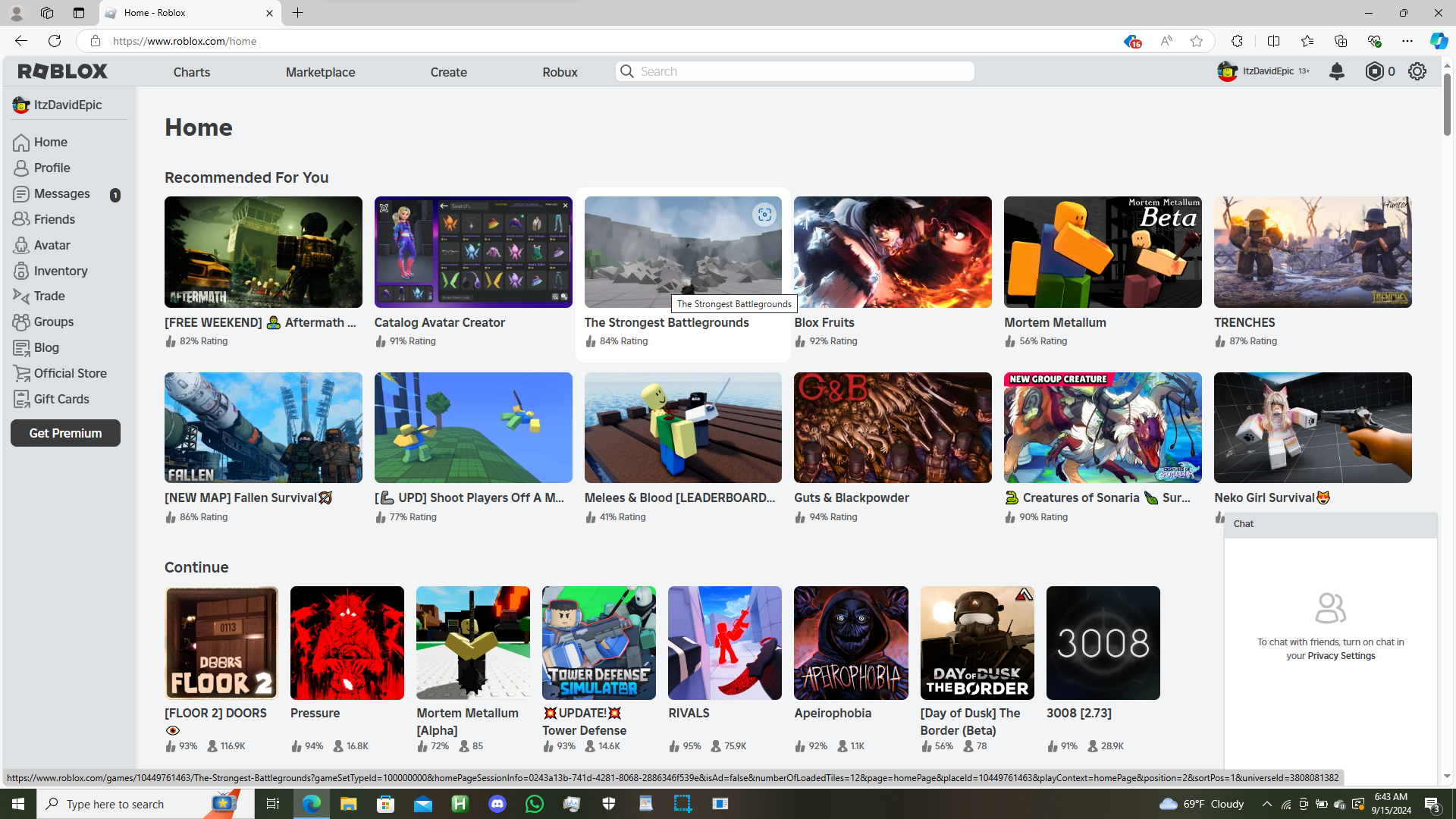1456x819 pixels.
Task: Open the Robux tab
Action: coord(560,72)
